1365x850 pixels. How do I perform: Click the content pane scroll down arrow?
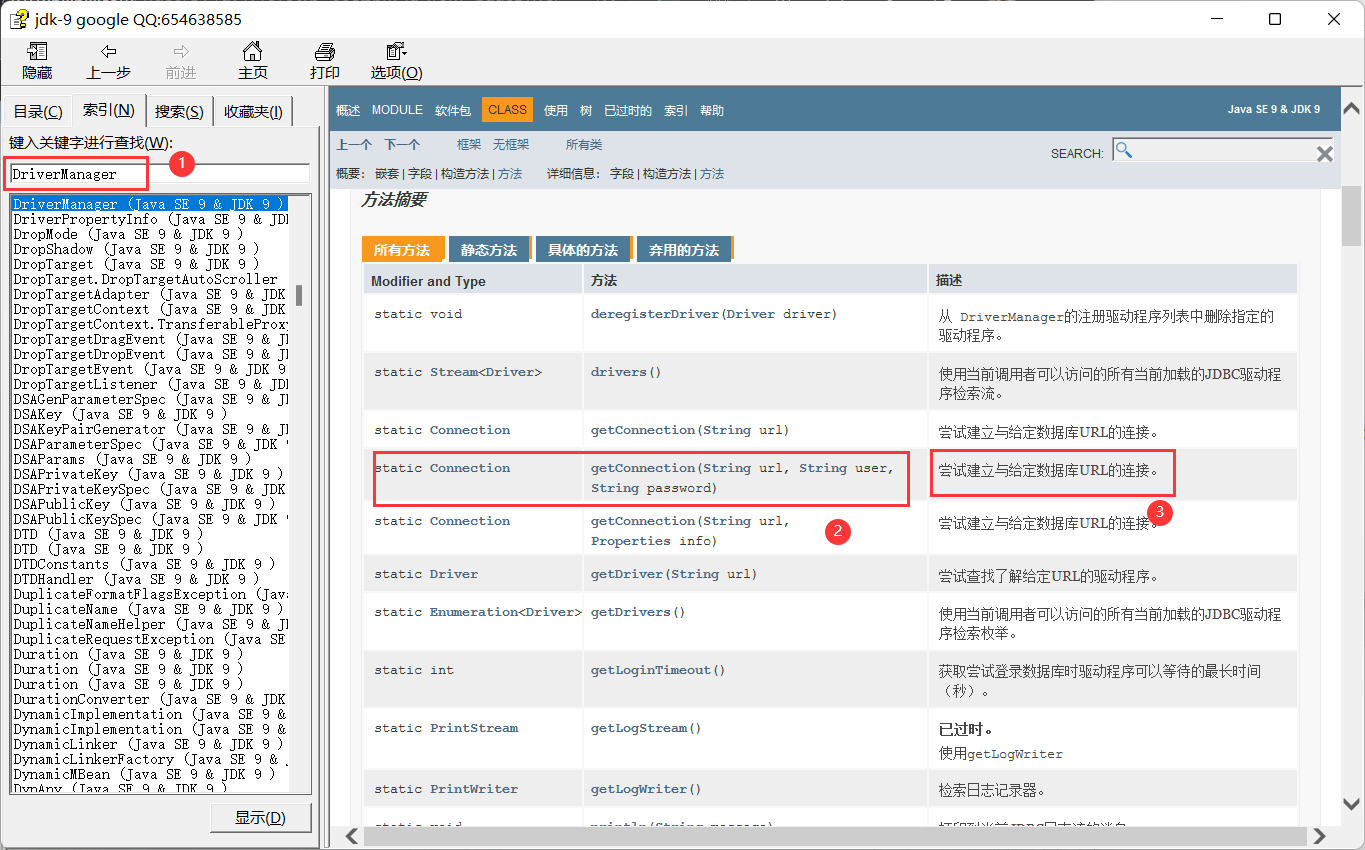(x=1352, y=804)
